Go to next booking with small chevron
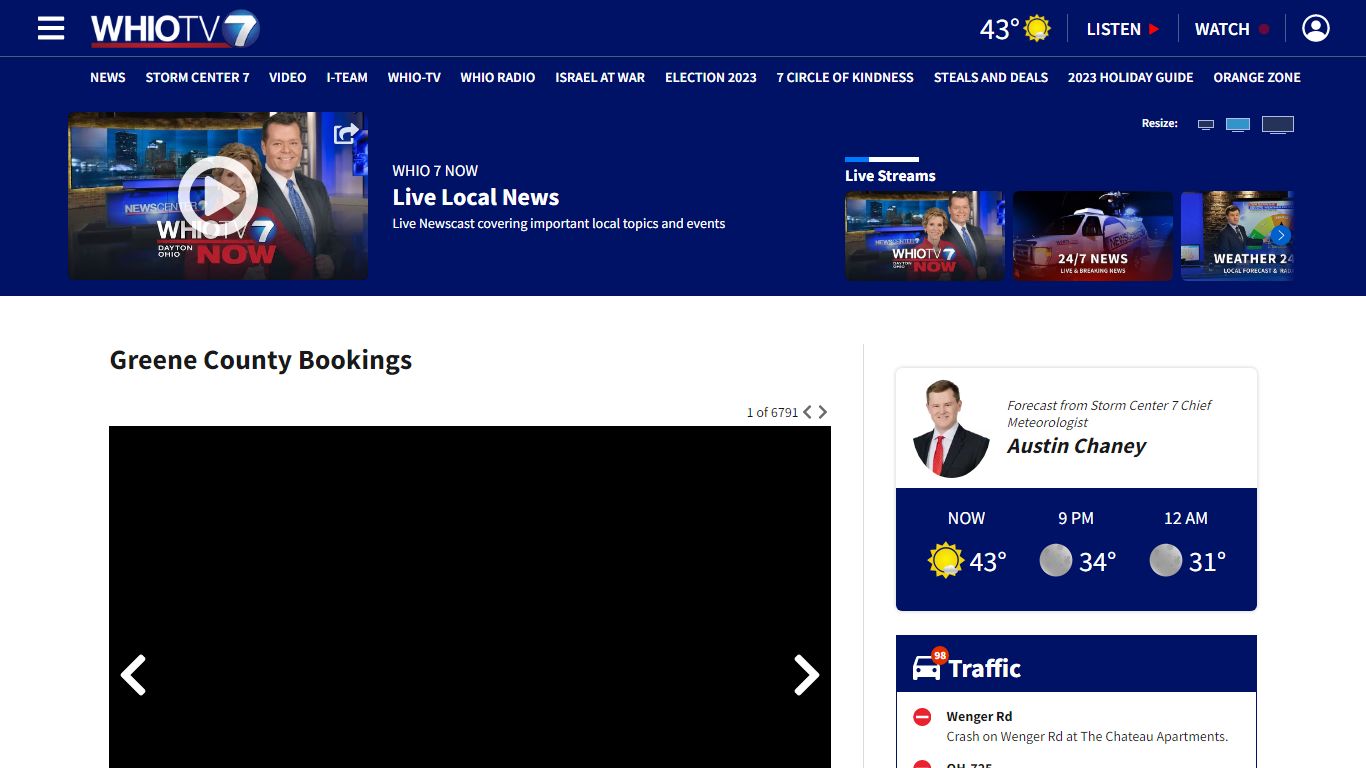The width and height of the screenshot is (1366, 768). 823,412
